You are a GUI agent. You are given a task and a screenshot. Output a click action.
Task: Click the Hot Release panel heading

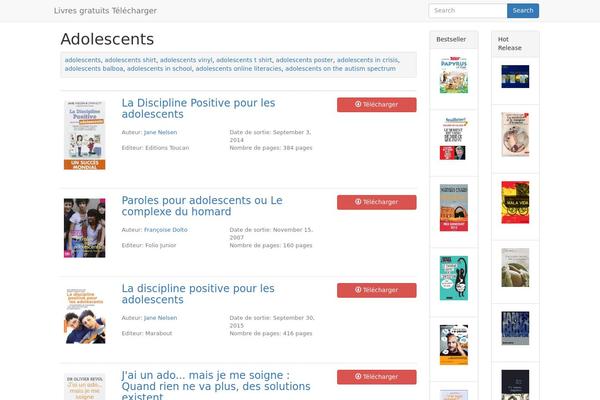(510, 44)
